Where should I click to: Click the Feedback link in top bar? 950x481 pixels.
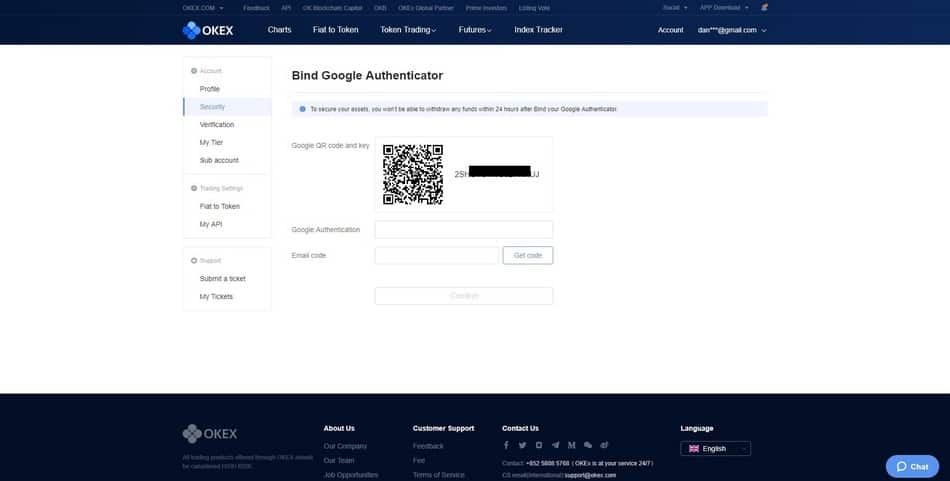[256, 8]
